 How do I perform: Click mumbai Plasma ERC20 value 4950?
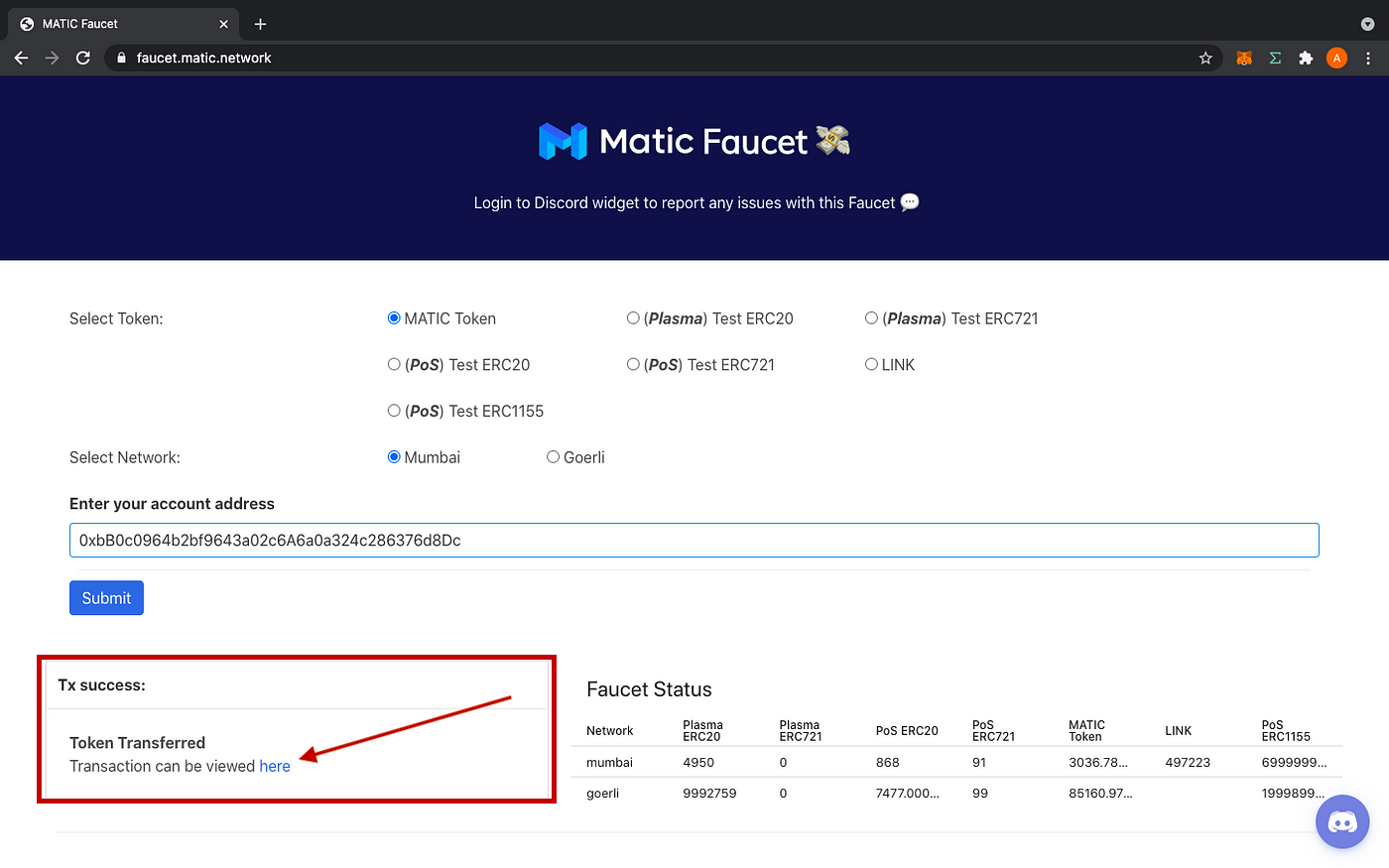698,763
